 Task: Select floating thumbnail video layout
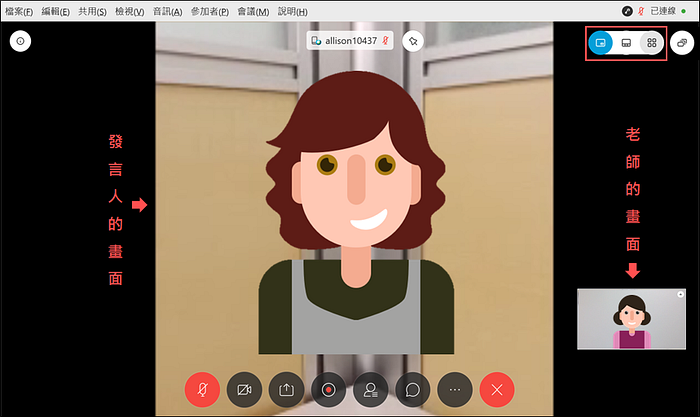pyautogui.click(x=600, y=43)
